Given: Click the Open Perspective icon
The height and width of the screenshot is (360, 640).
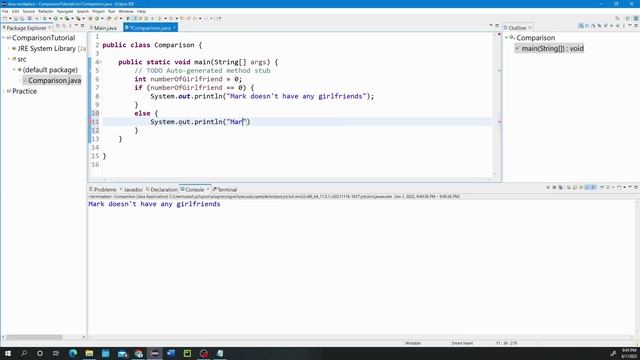Looking at the screenshot, I should (628, 18).
